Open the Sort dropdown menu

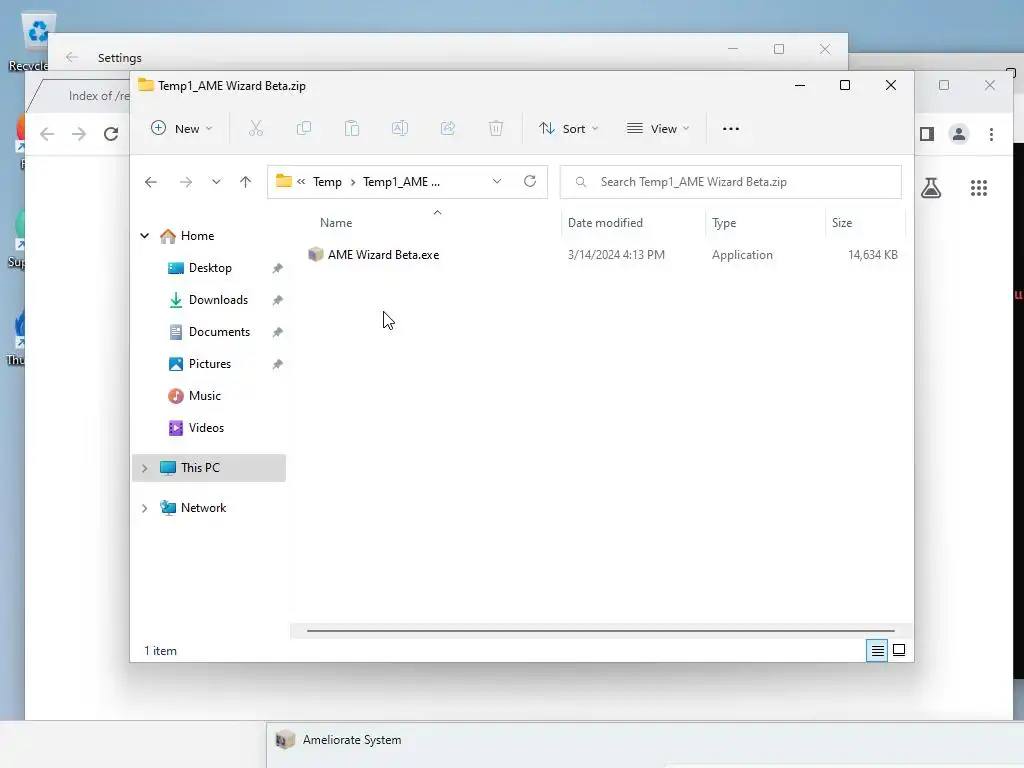pyautogui.click(x=569, y=129)
